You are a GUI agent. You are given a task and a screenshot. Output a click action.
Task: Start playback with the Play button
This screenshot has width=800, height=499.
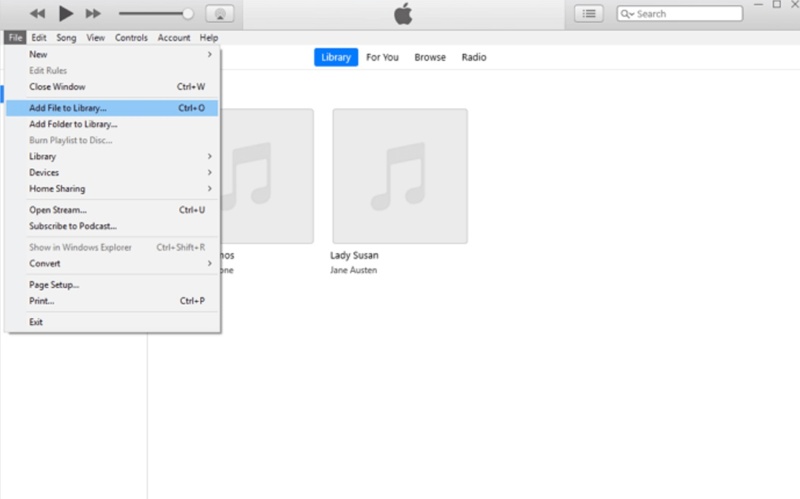[x=66, y=13]
